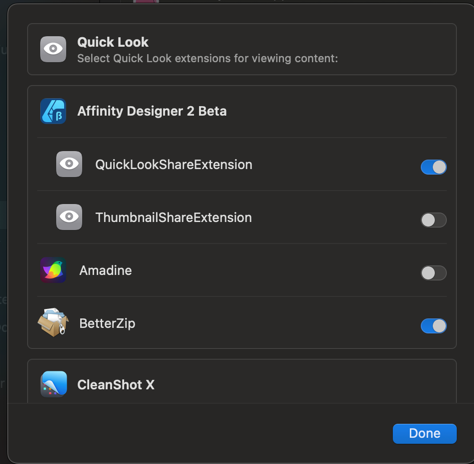
Task: Click the eye icon beside QuickLookShareExtension
Action: pyautogui.click(x=69, y=164)
